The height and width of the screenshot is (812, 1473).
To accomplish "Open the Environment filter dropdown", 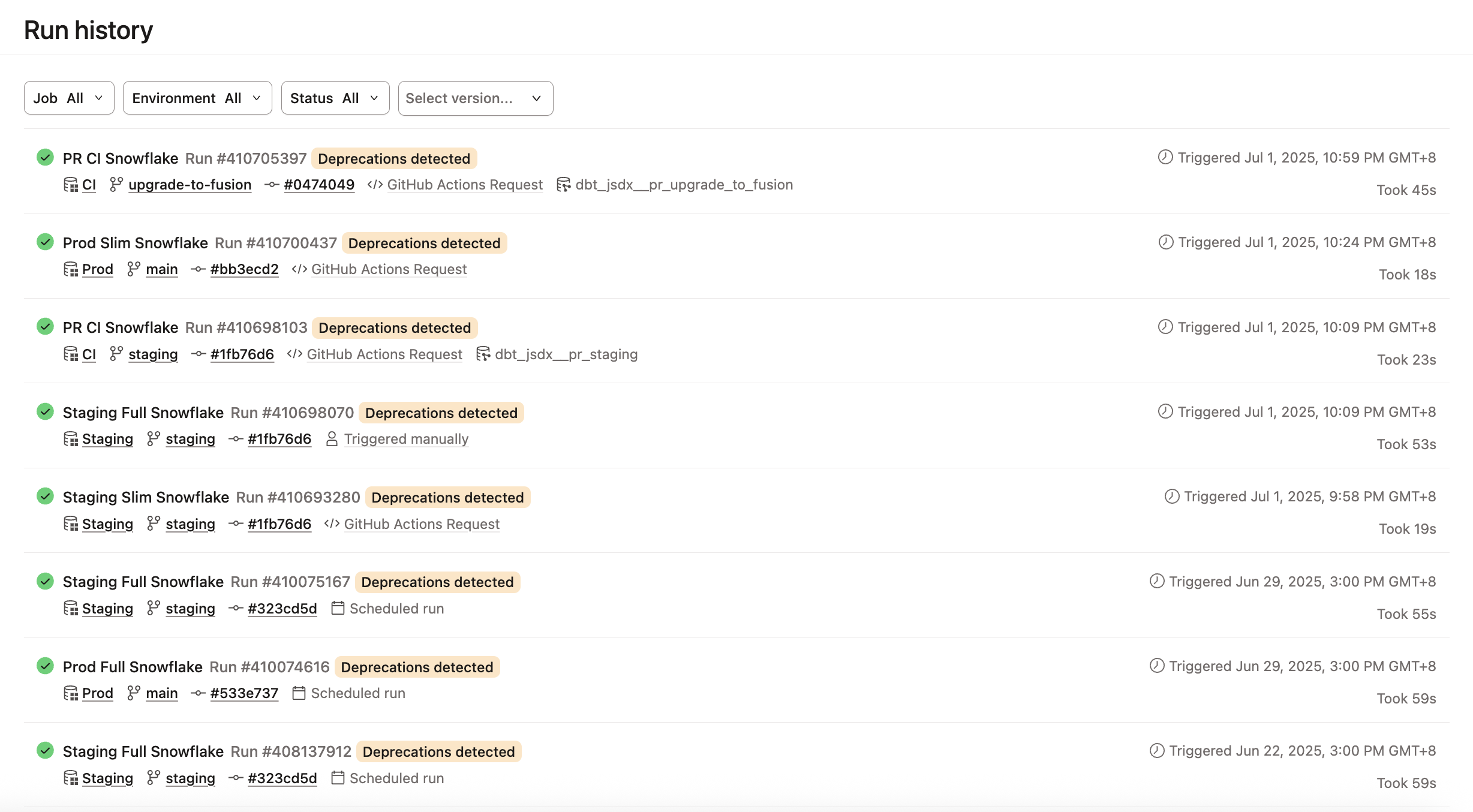I will [x=197, y=98].
